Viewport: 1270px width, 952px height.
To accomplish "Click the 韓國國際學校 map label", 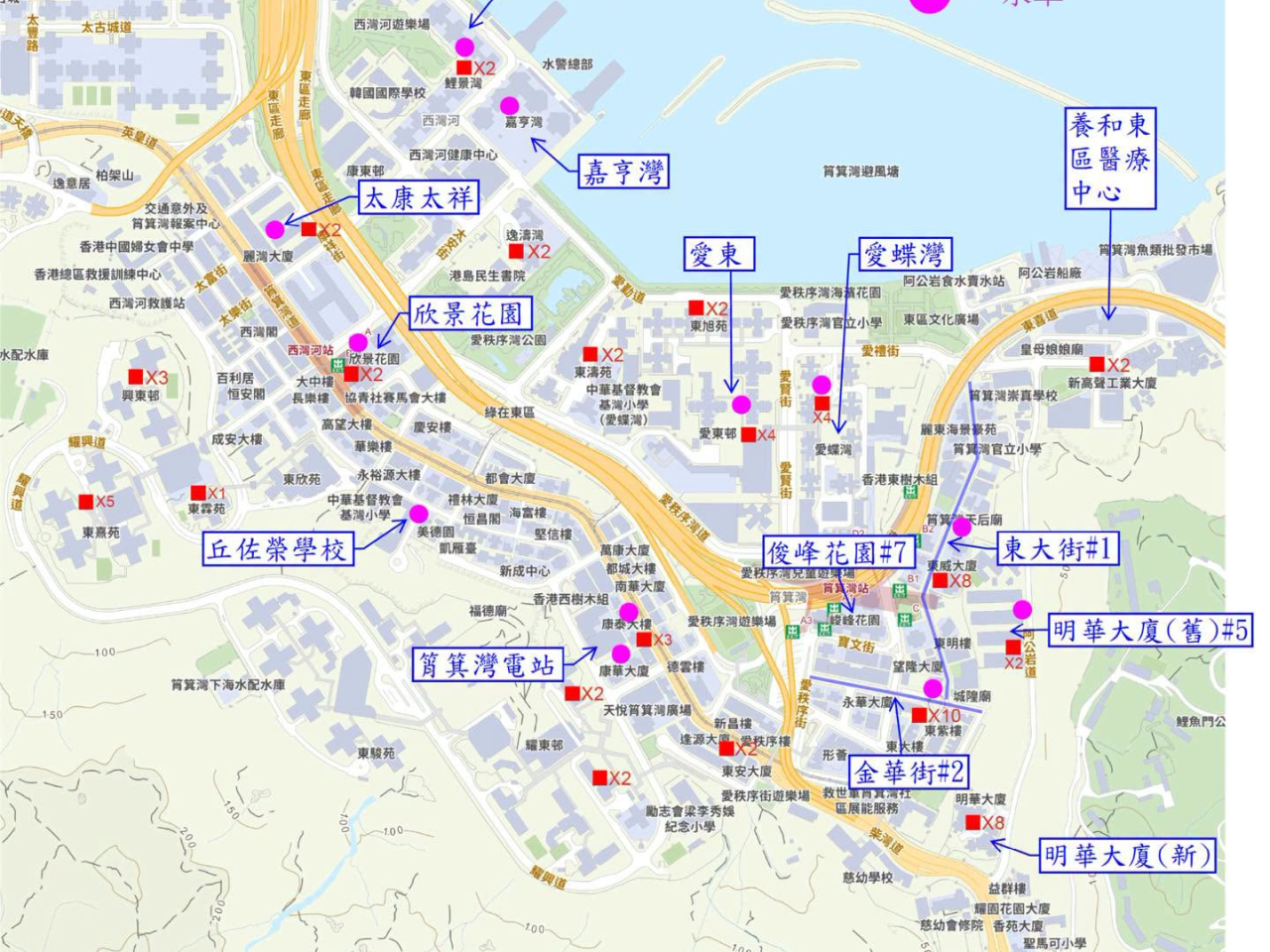I will (387, 92).
